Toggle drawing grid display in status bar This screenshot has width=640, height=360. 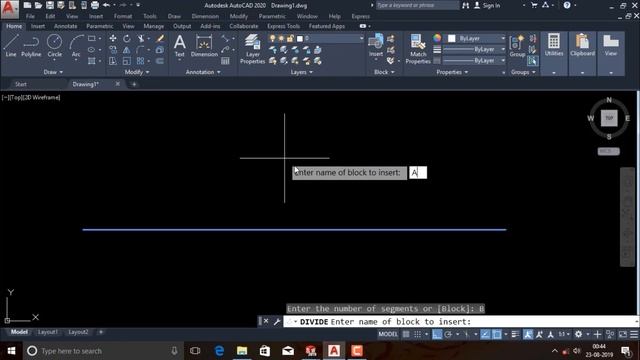click(406, 334)
